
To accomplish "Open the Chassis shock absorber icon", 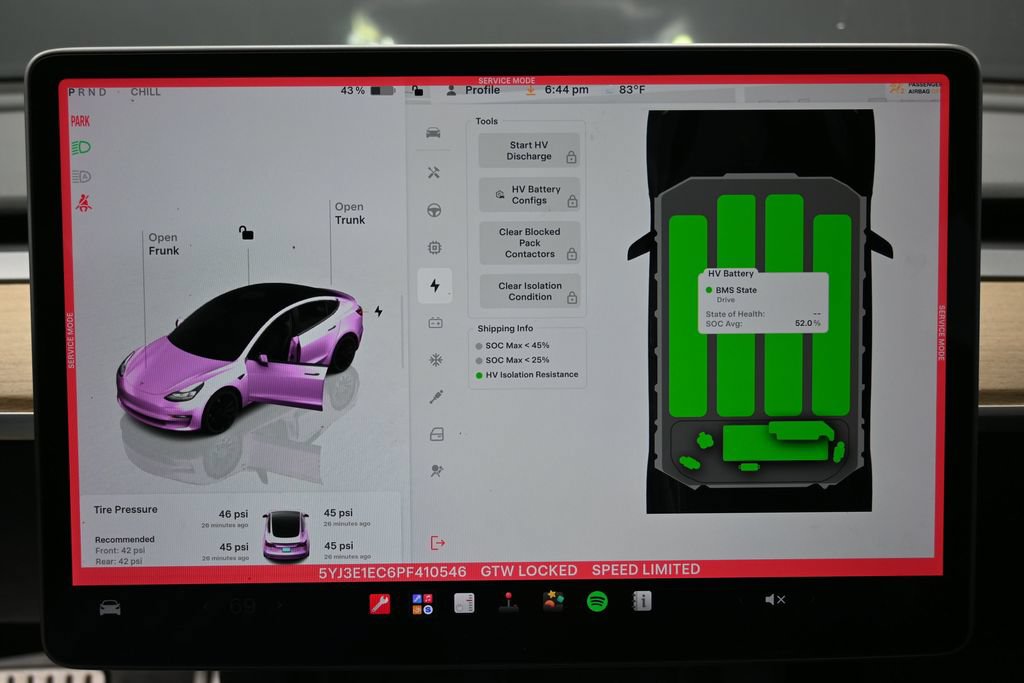I will click(x=436, y=397).
